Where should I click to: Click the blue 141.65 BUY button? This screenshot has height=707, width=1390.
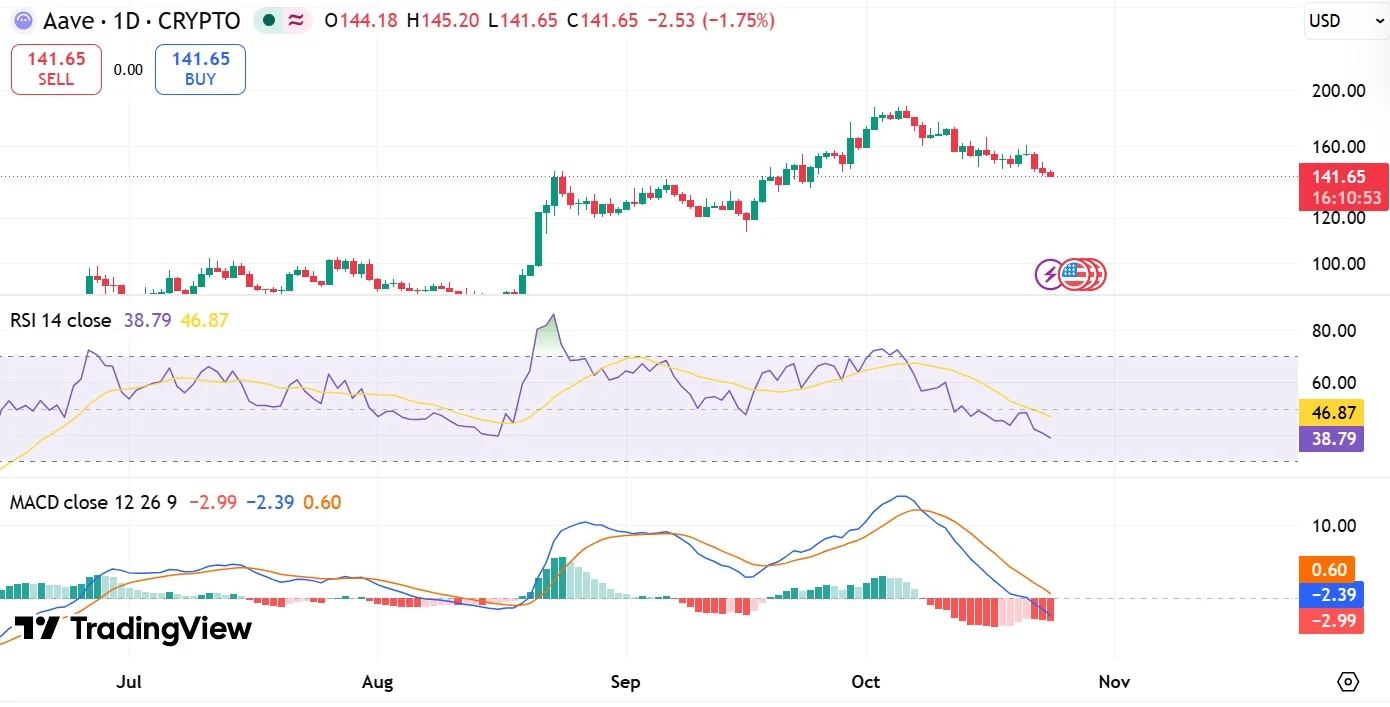pos(200,69)
